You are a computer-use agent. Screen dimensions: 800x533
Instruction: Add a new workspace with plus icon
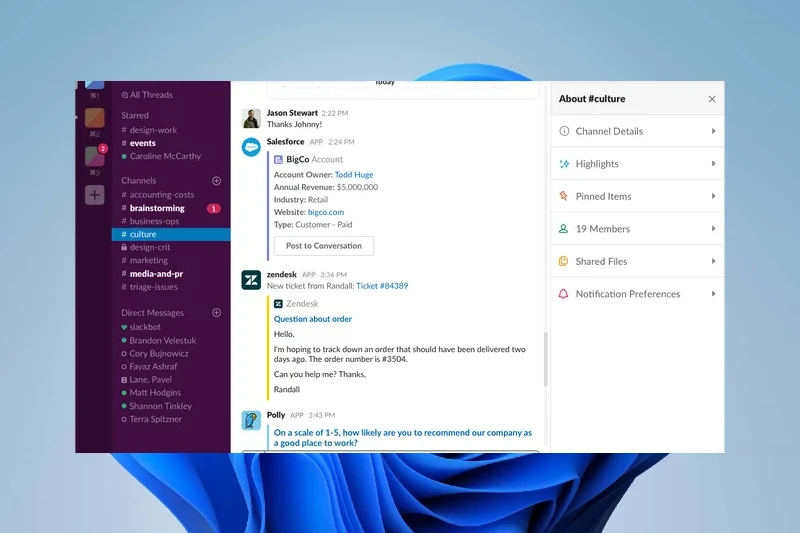tap(94, 195)
